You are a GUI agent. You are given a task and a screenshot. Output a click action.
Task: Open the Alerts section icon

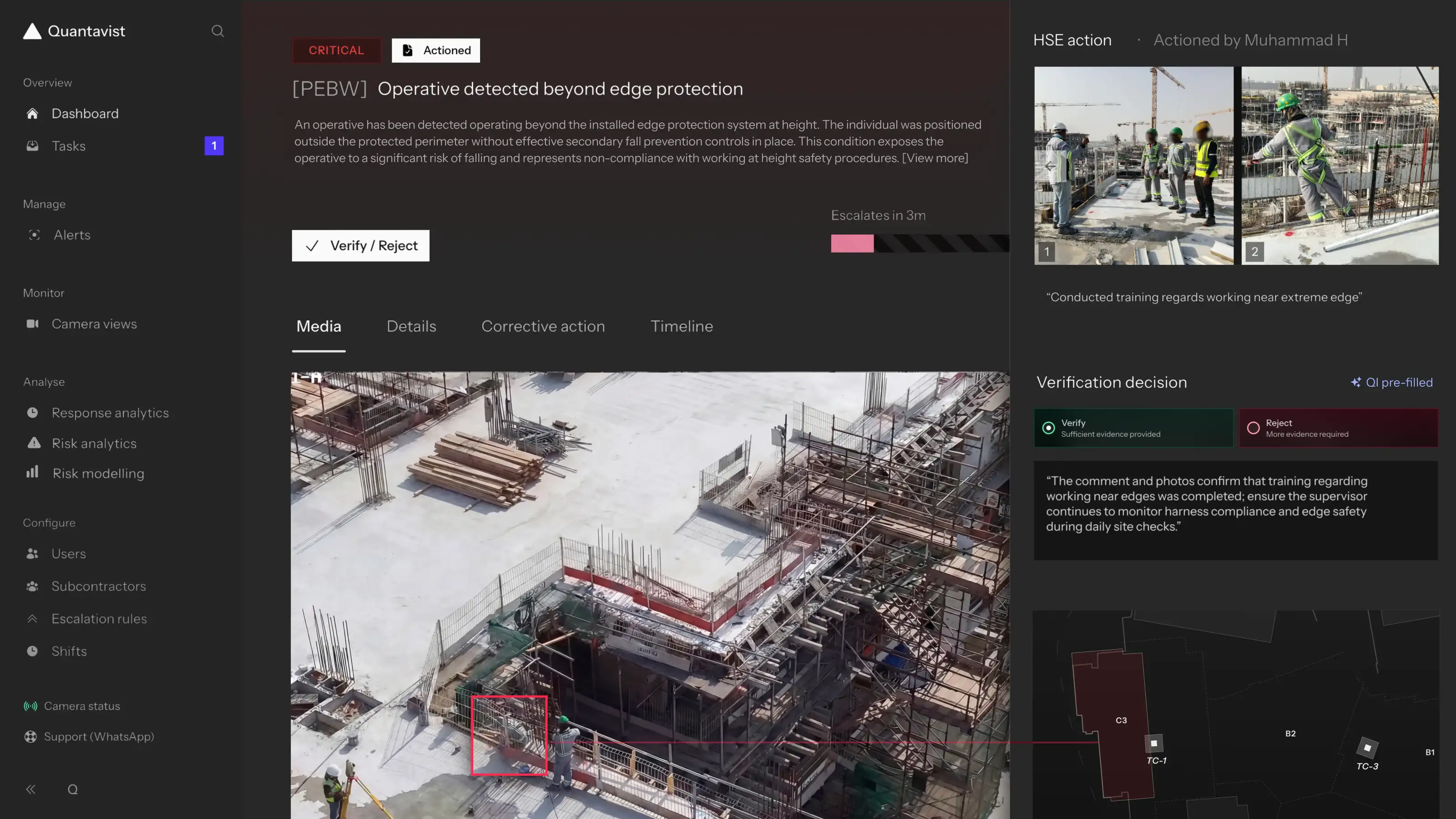[34, 235]
